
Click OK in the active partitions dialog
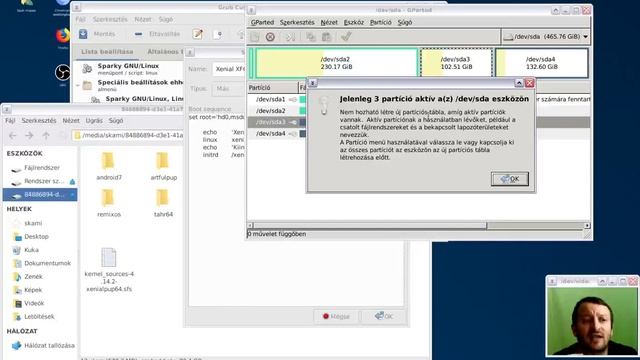tap(509, 179)
